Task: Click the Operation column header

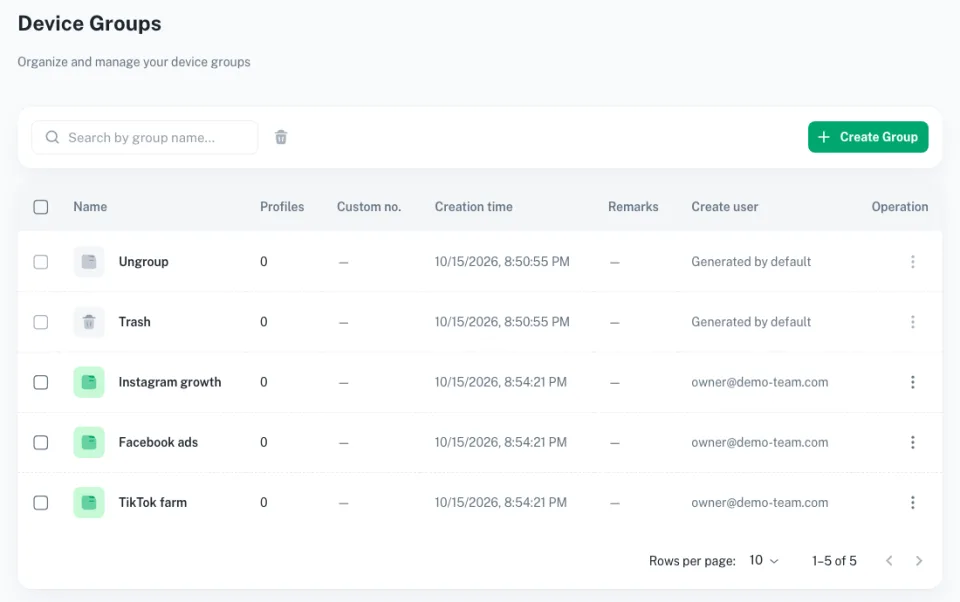Action: click(x=899, y=207)
